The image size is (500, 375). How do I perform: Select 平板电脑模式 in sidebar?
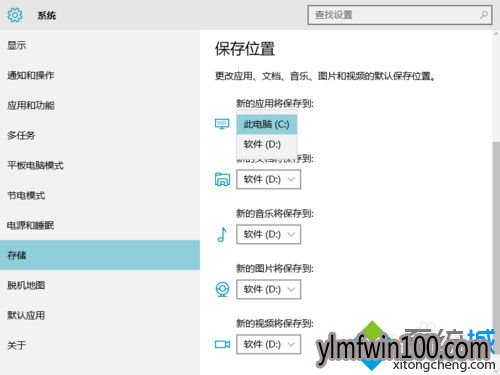[x=100, y=165]
